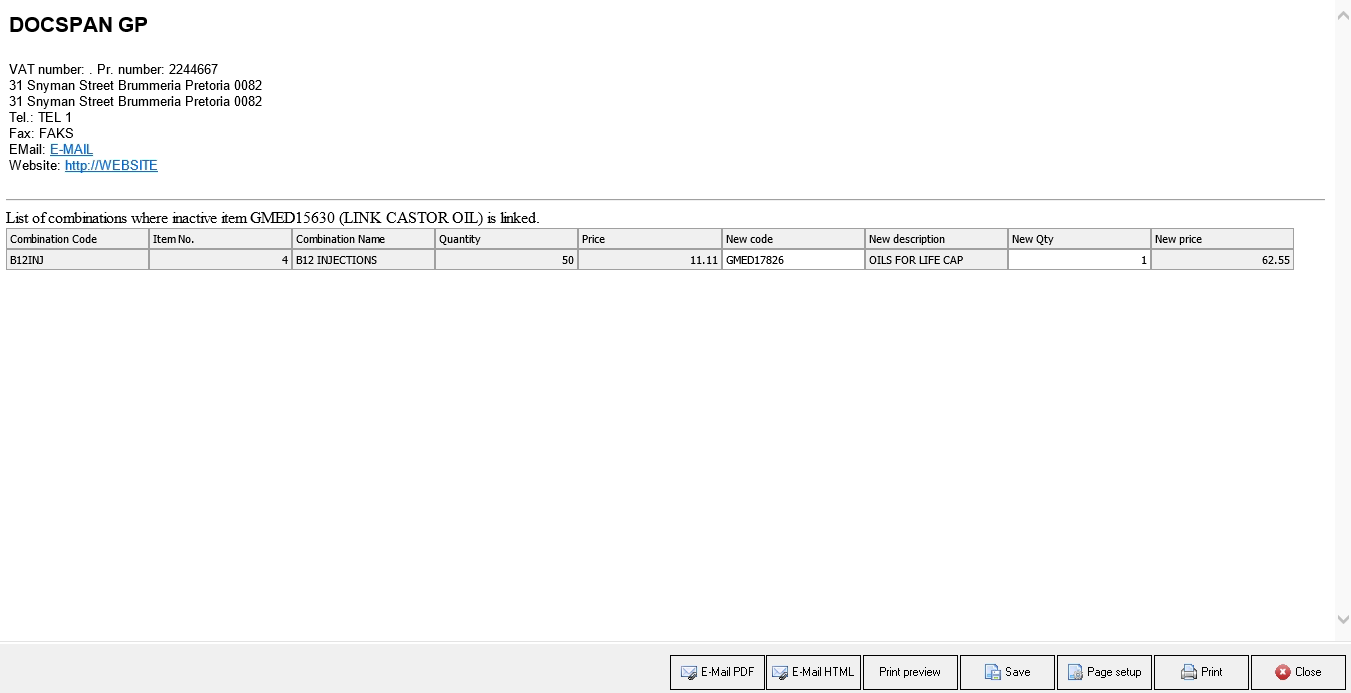Select the new price cell 62.55
1351x693 pixels.
coord(1222,260)
